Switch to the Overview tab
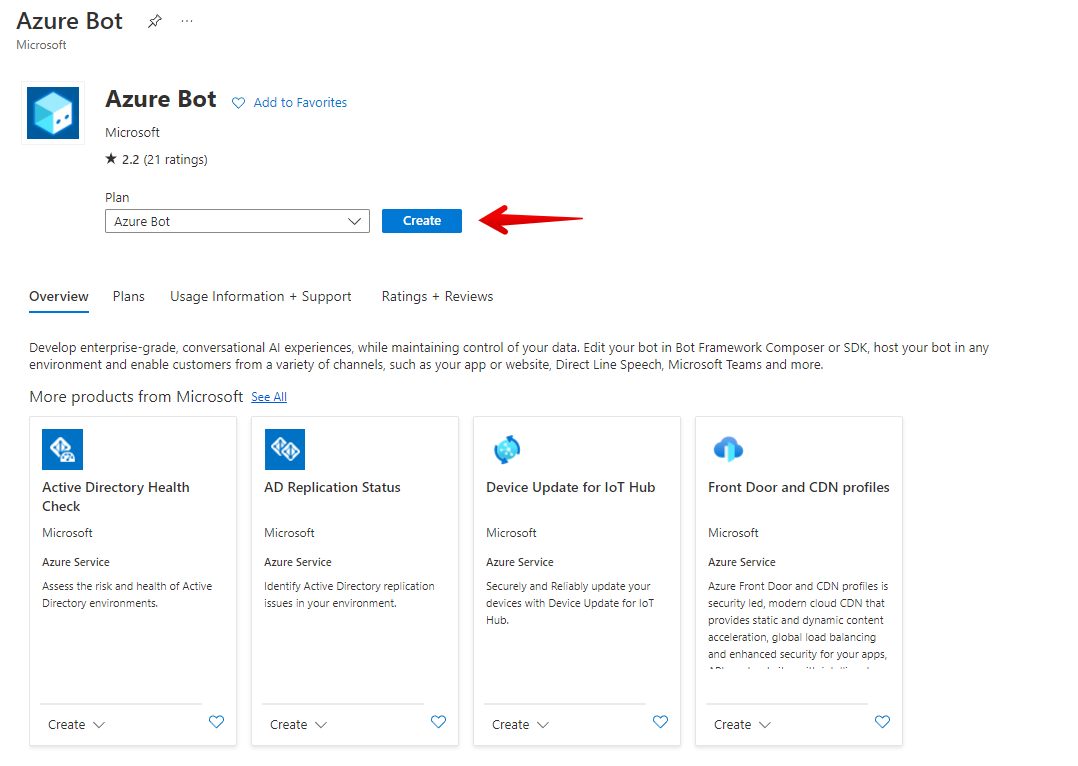This screenshot has width=1078, height=766. 58,296
